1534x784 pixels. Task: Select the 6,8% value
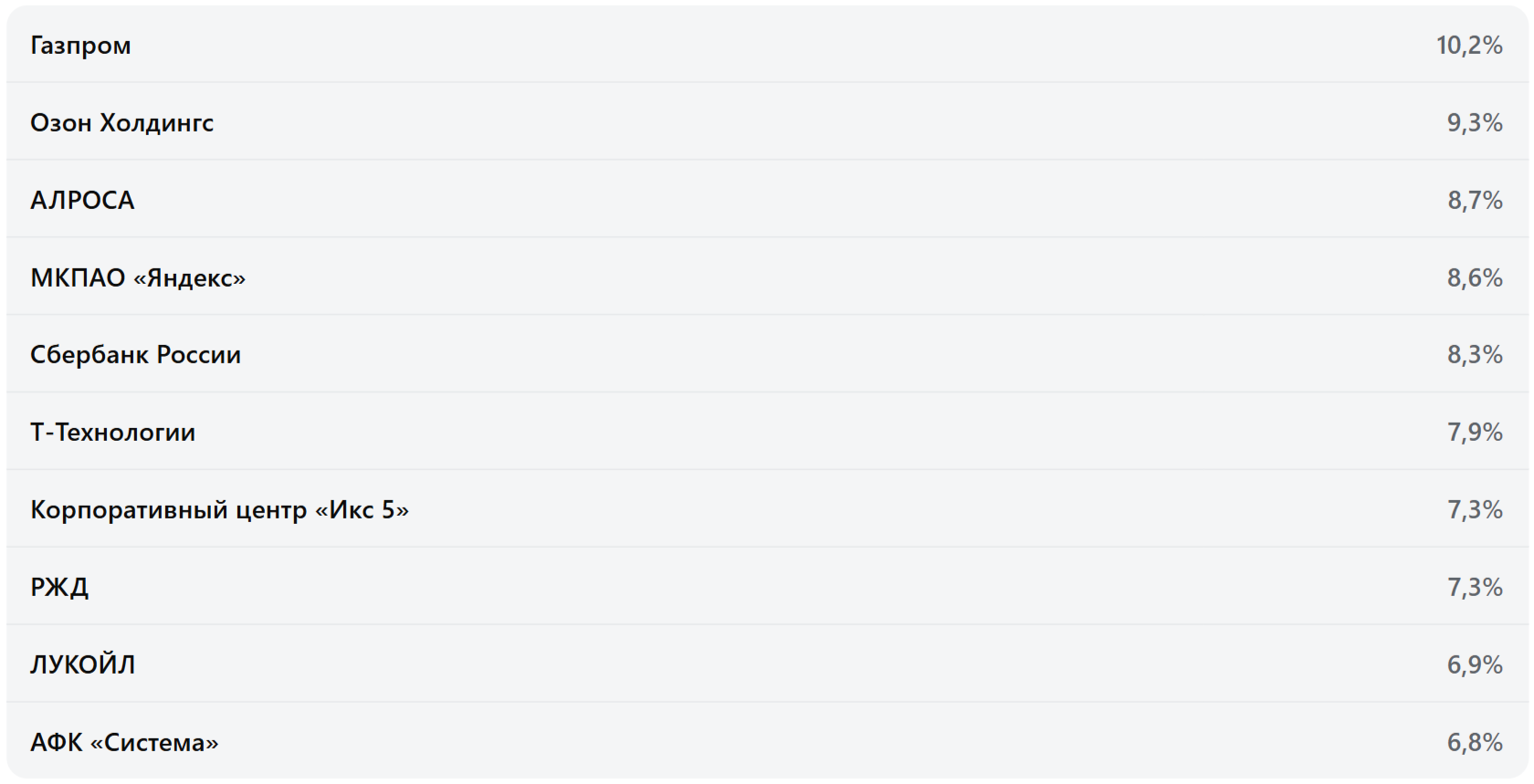coord(1474,743)
